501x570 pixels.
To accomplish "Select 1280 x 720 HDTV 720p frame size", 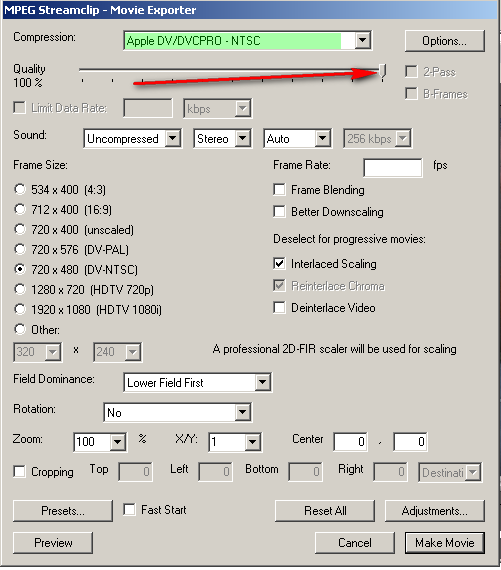I will pyautogui.click(x=20, y=289).
